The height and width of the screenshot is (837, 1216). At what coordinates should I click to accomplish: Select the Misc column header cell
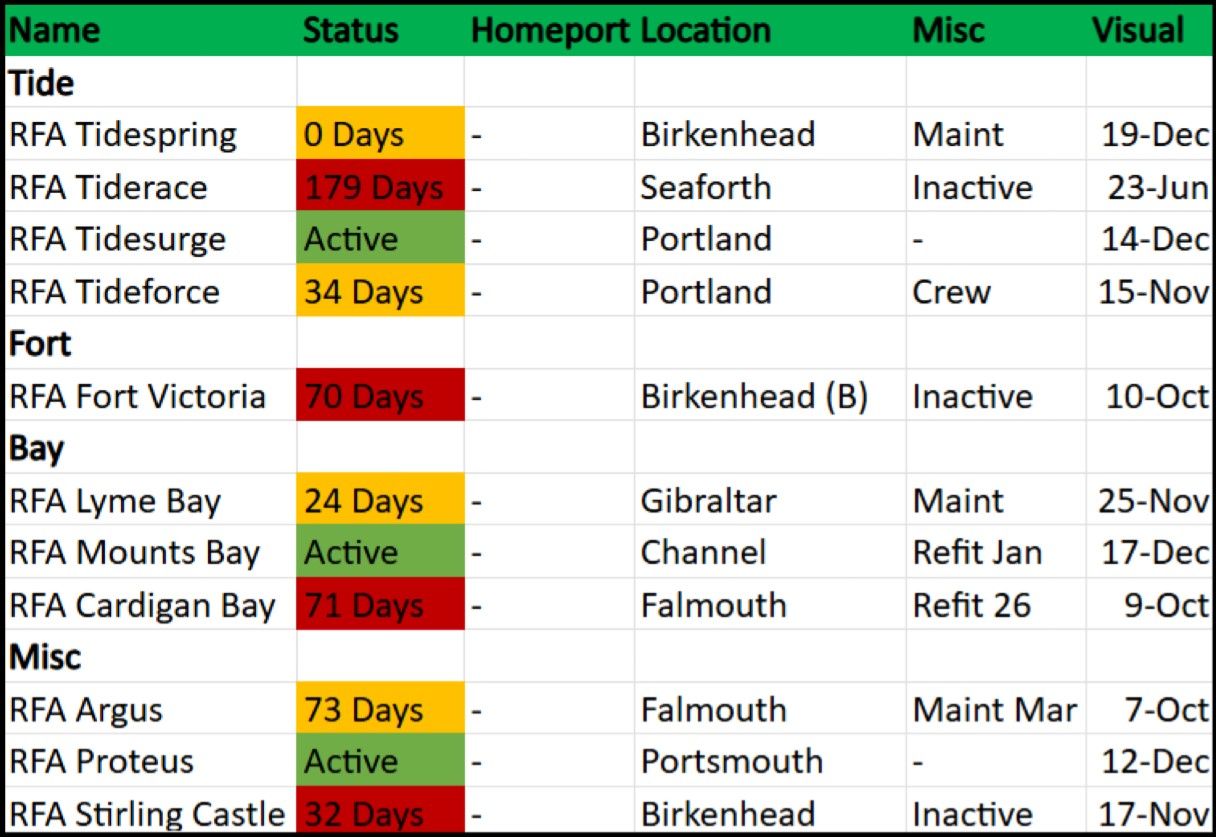tap(948, 31)
